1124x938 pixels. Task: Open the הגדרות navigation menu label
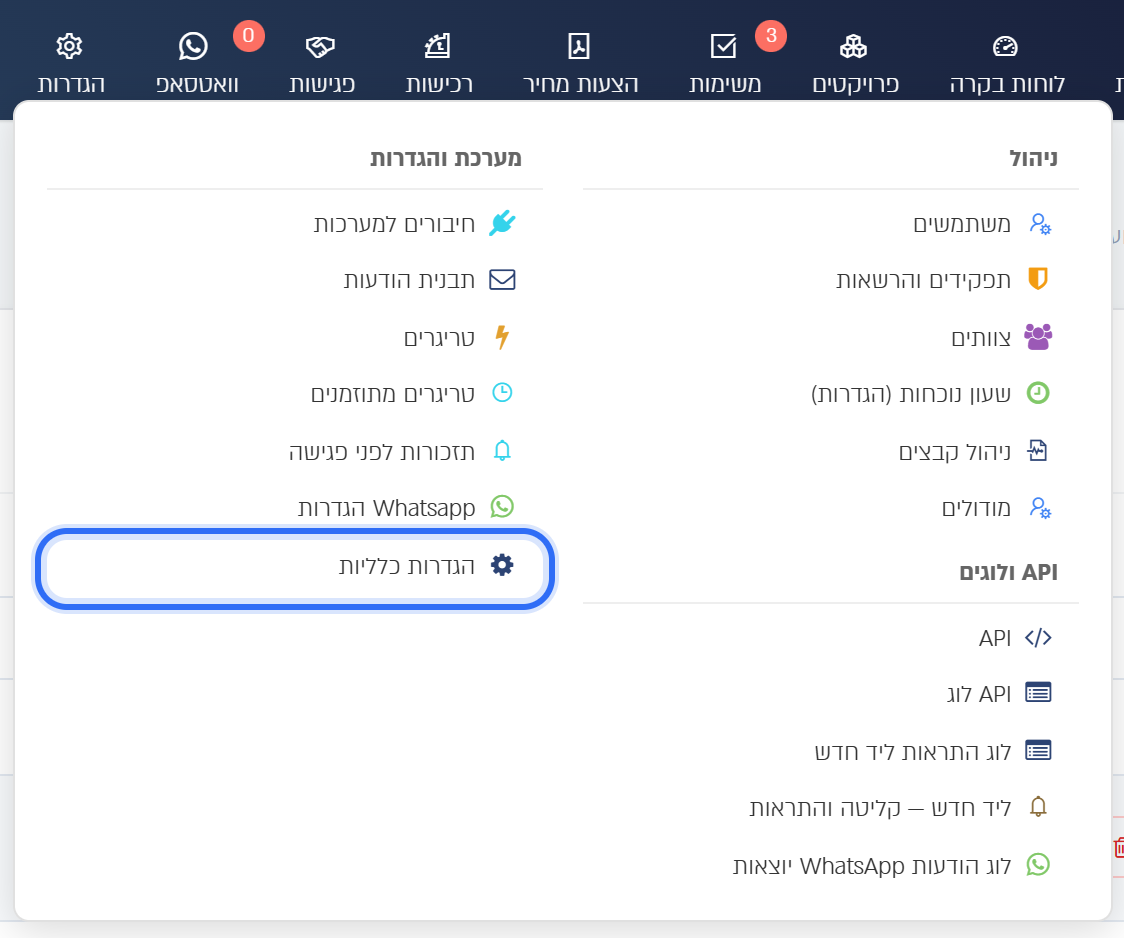click(x=71, y=85)
